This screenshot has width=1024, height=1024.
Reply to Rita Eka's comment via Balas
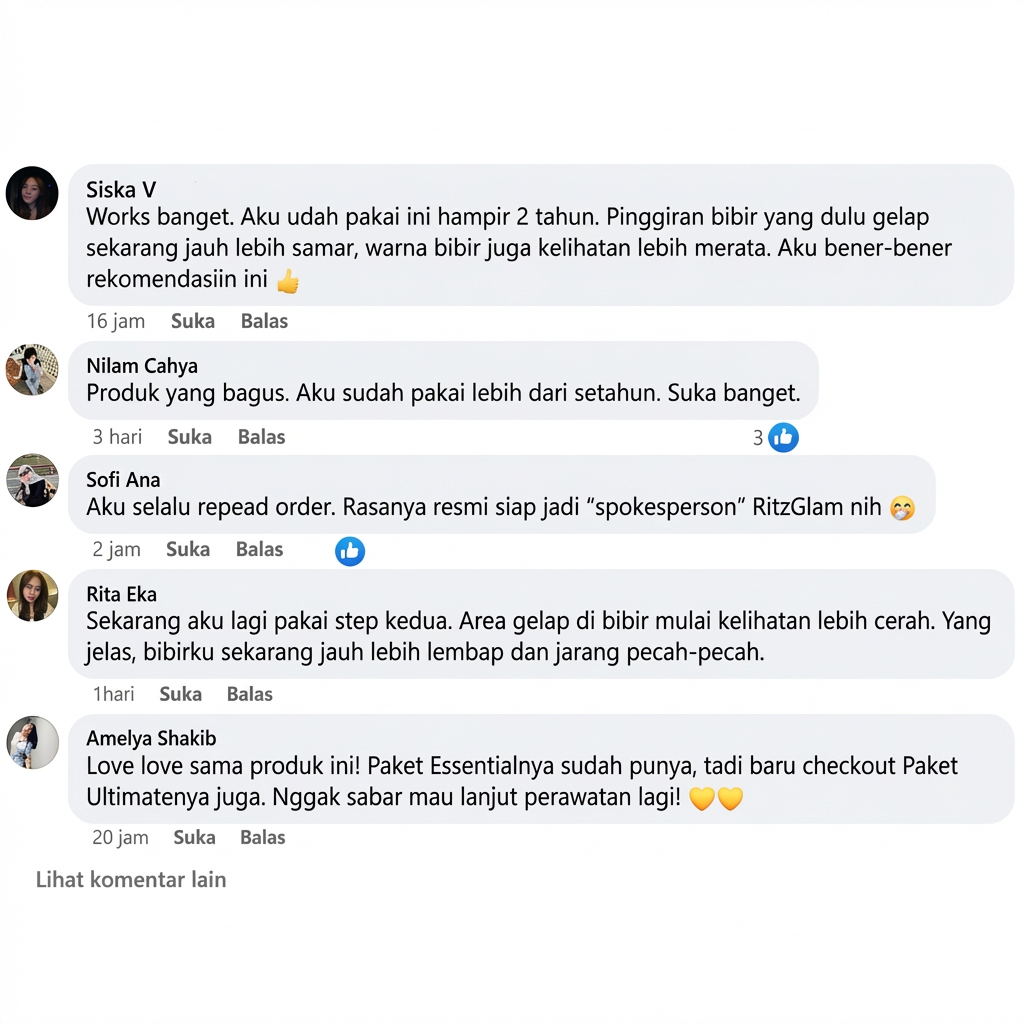pos(249,694)
